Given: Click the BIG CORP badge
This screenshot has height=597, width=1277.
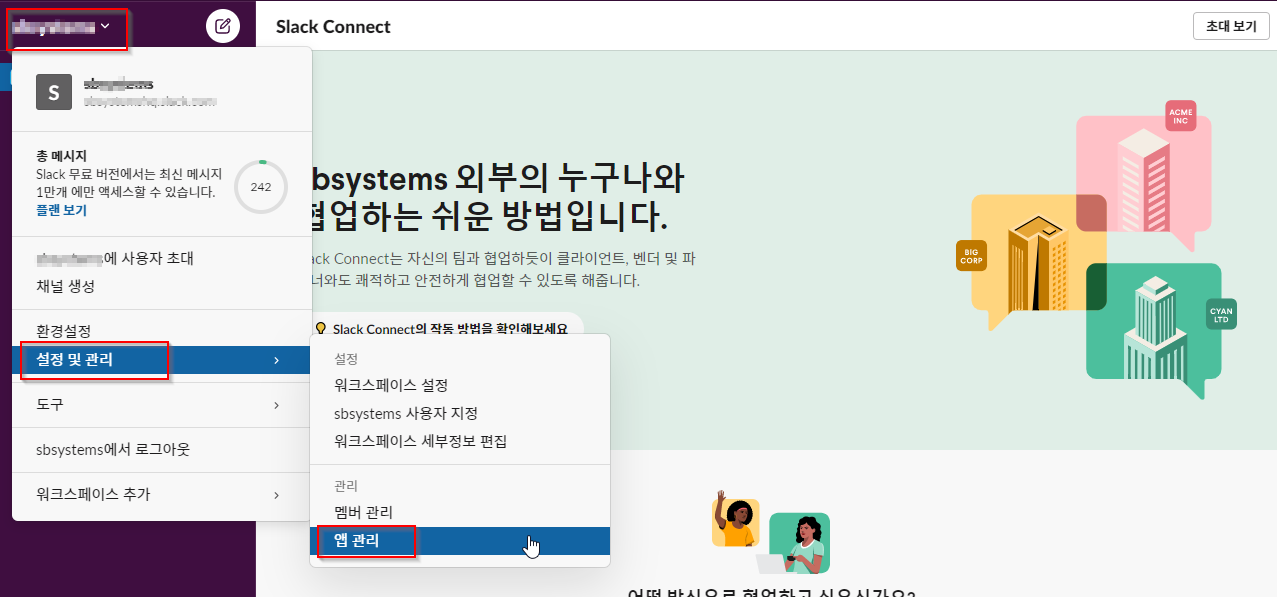Looking at the screenshot, I should click(971, 255).
